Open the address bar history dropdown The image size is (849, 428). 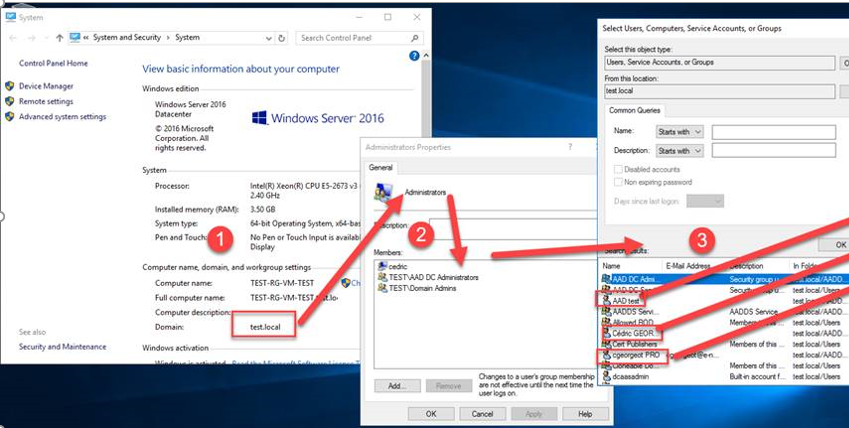click(x=269, y=38)
